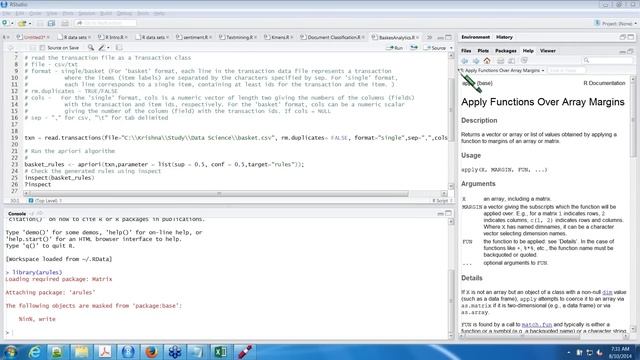Show more editor tabs with overflow chevron

(x=429, y=37)
